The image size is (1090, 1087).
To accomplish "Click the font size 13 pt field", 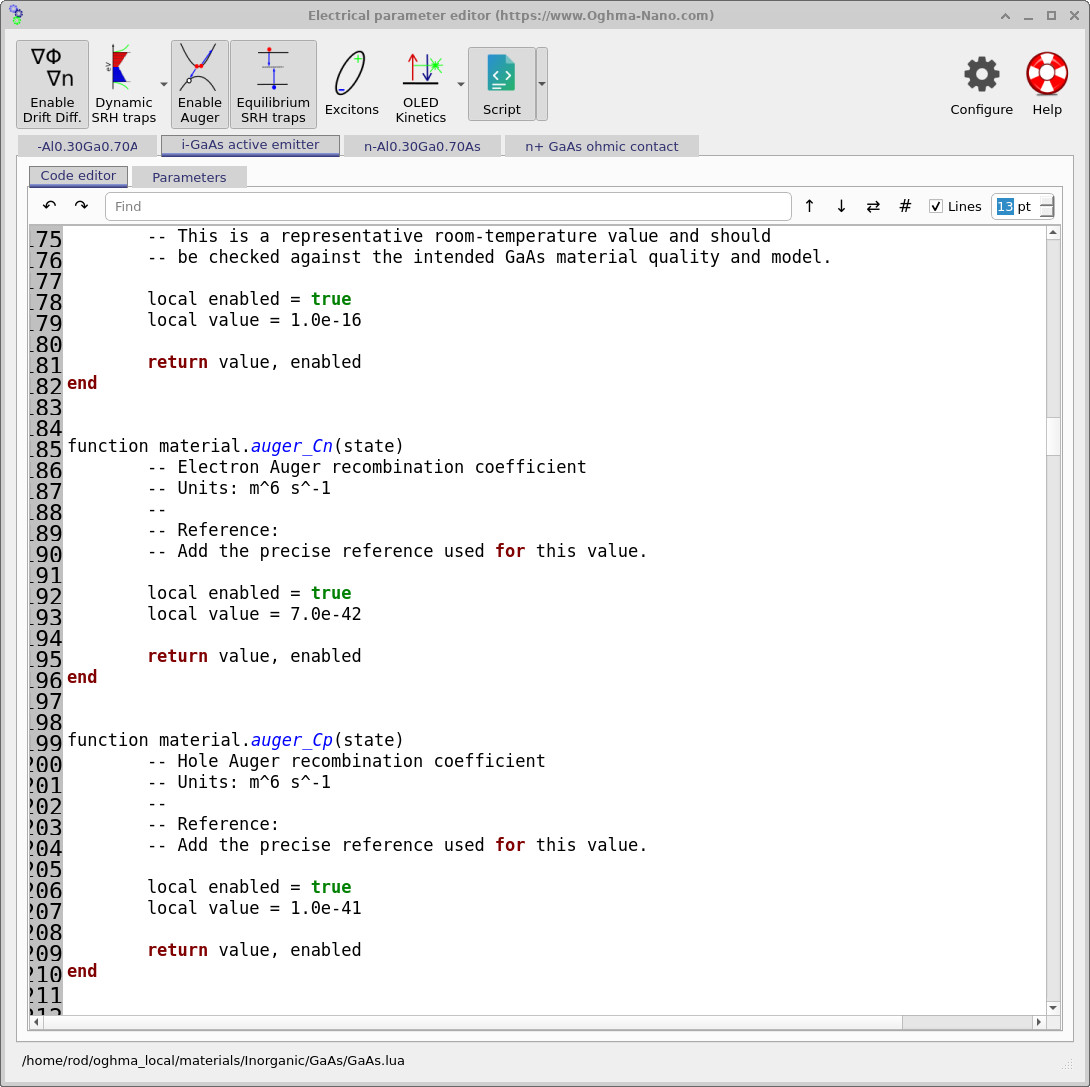I will tap(1015, 206).
